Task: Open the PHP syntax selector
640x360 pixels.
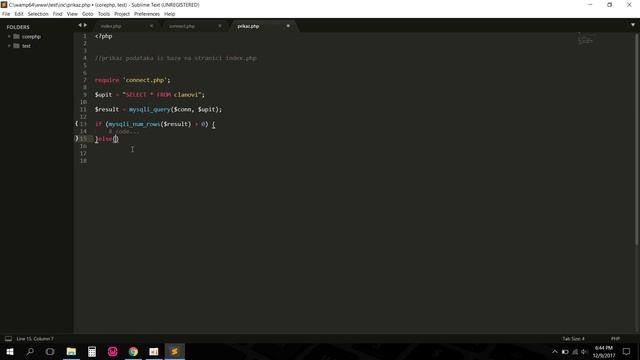Action: 615,339
